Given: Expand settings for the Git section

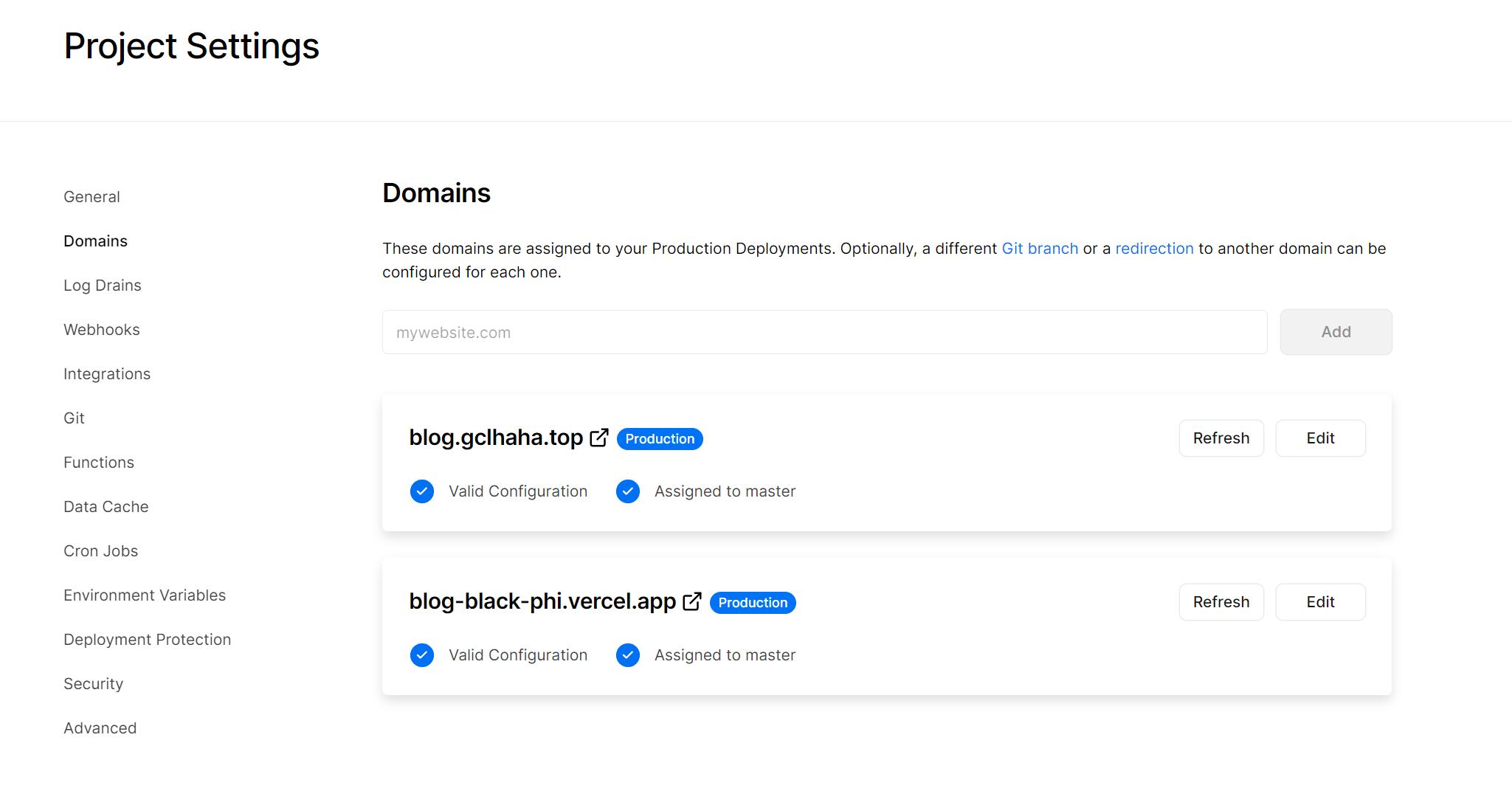Looking at the screenshot, I should [x=74, y=418].
